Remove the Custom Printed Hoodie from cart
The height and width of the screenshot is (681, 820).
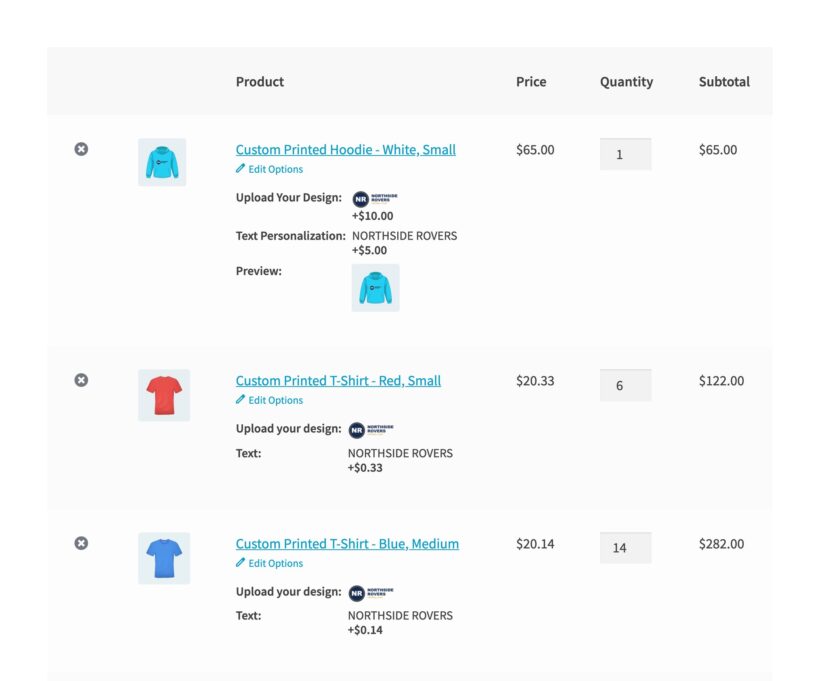[x=81, y=149]
